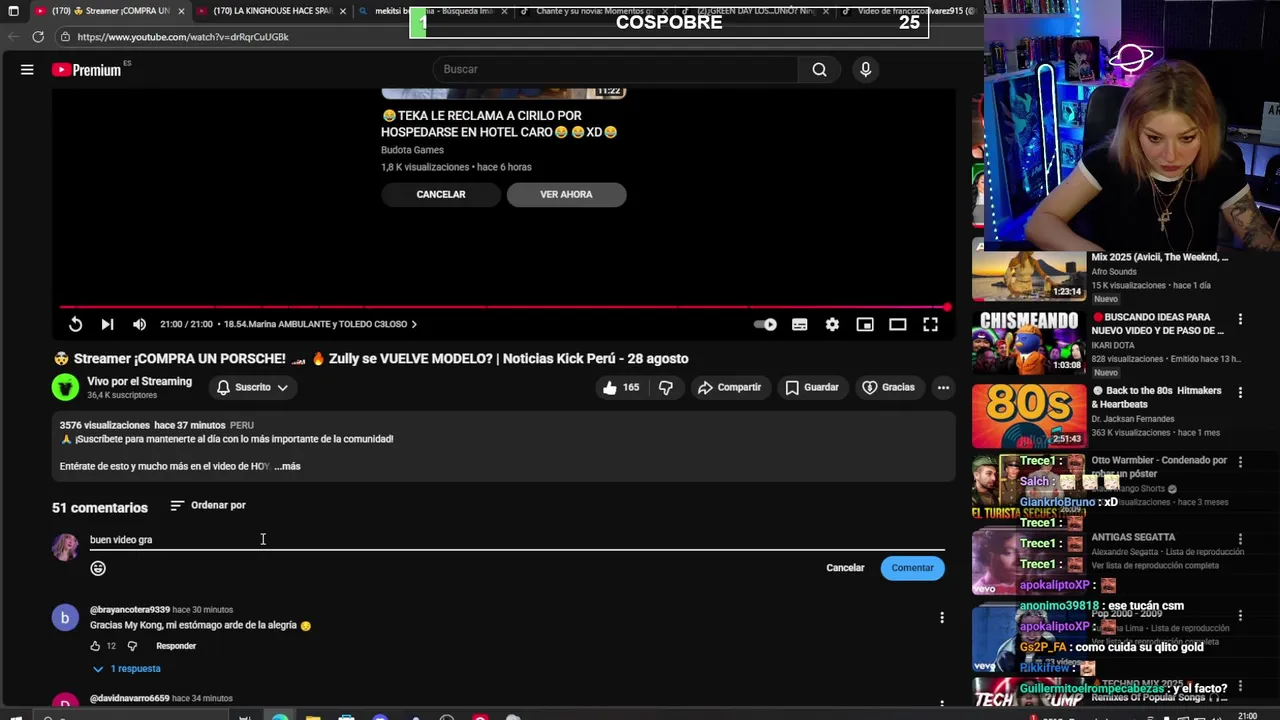The width and height of the screenshot is (1280, 720).
Task: Open Mix 2025 Avicii The Weeknd video
Action: click(x=1159, y=257)
